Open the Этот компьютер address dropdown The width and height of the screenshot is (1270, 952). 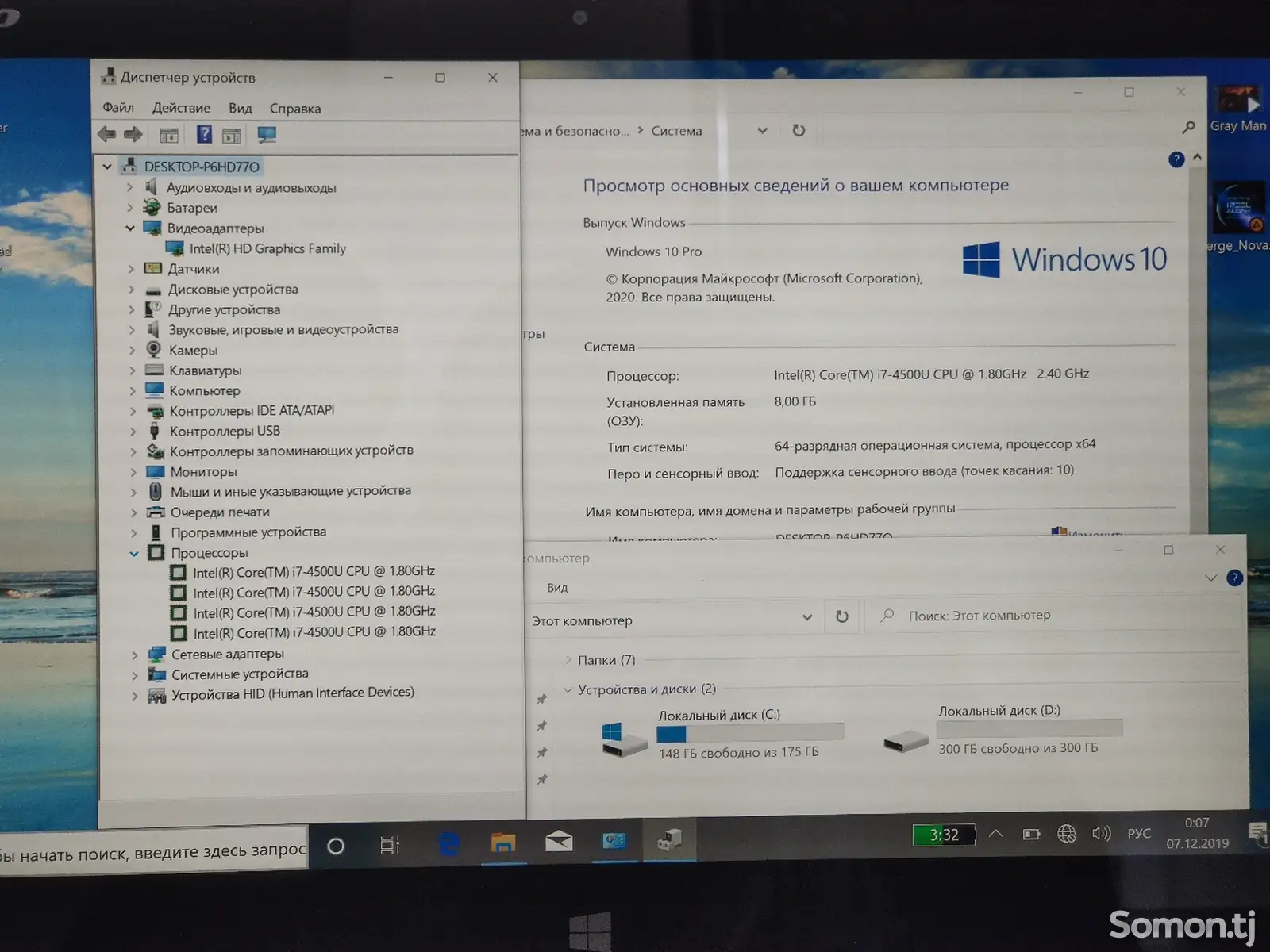[807, 617]
